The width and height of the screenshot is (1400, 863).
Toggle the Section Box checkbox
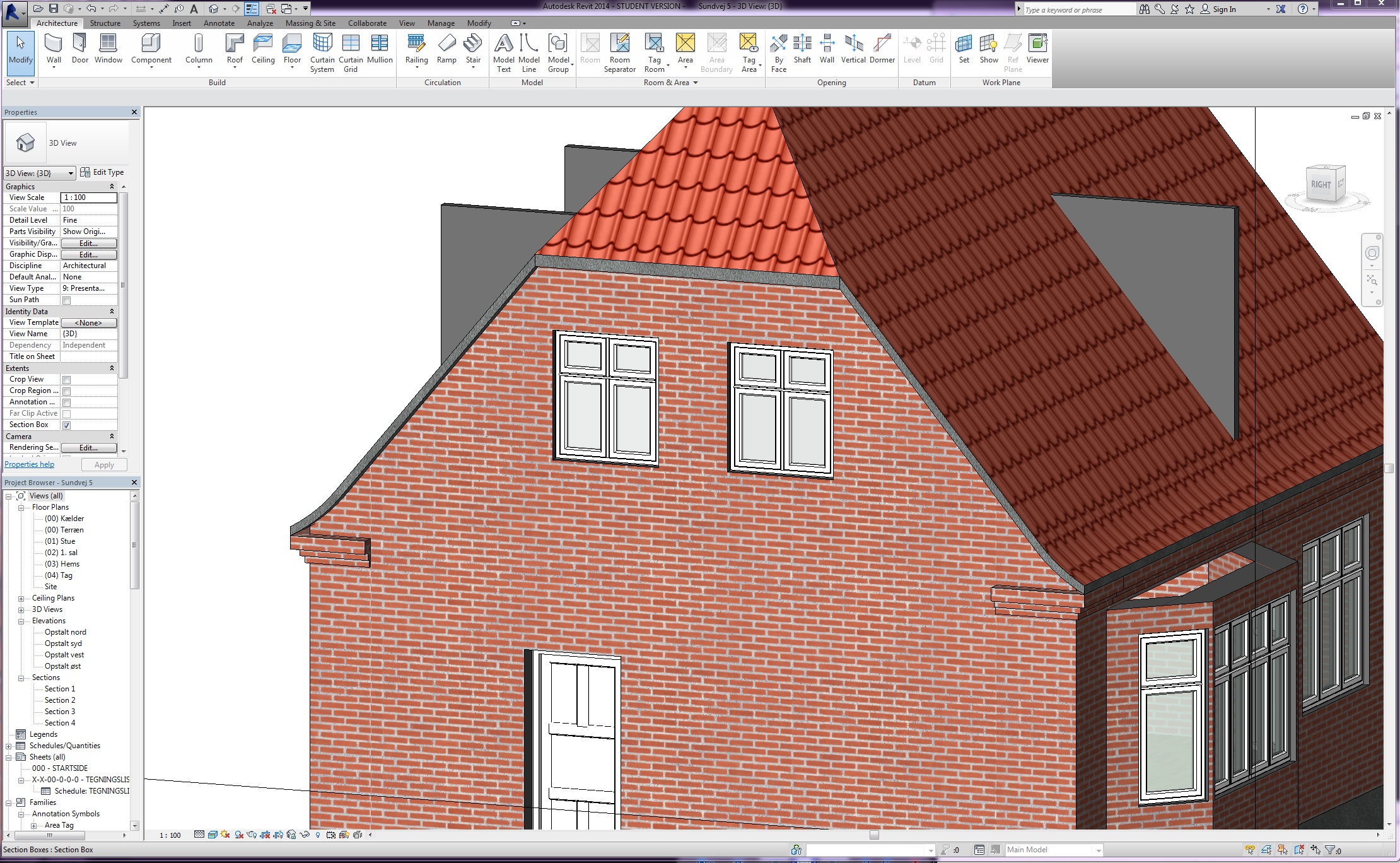pos(66,425)
